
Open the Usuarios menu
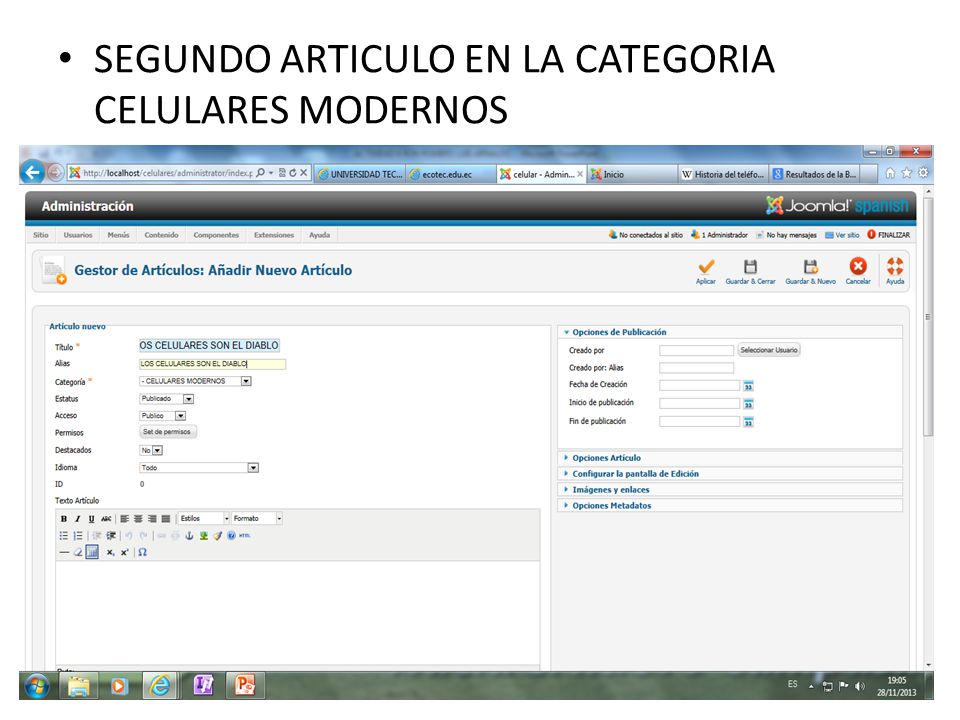(x=78, y=235)
